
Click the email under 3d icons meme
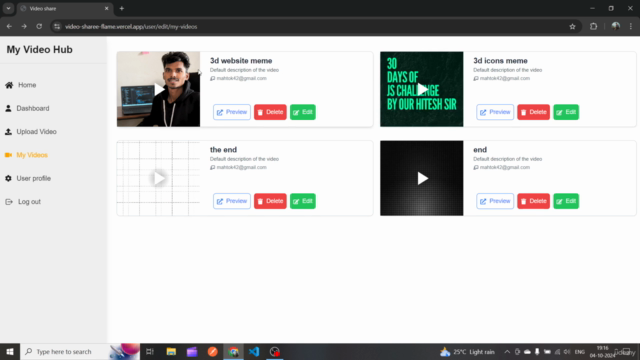click(504, 78)
